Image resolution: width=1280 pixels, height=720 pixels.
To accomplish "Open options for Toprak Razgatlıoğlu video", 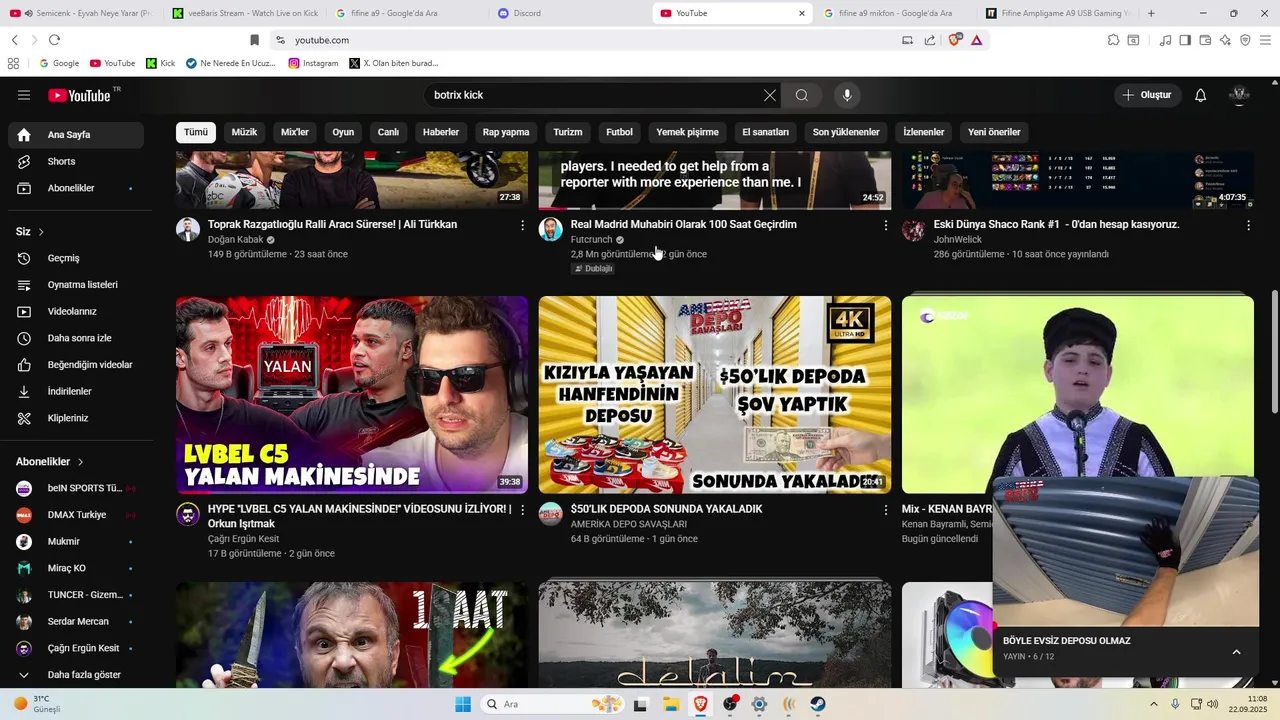I will [x=522, y=226].
